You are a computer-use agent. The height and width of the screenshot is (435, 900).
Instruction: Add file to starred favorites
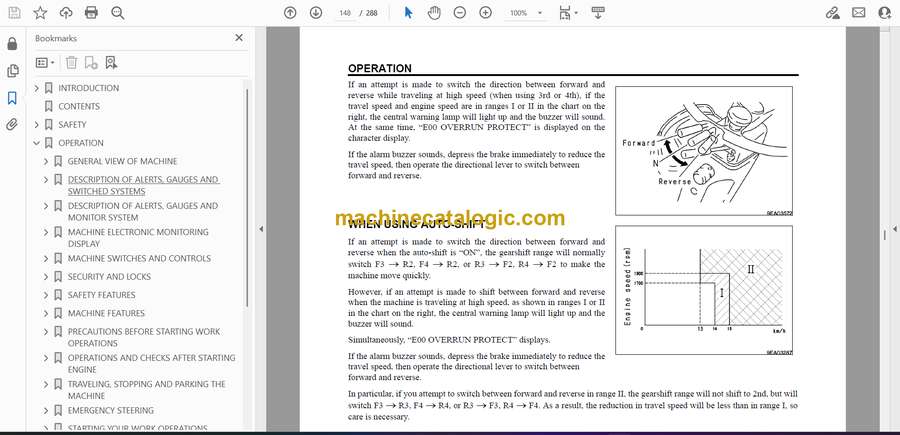point(40,13)
